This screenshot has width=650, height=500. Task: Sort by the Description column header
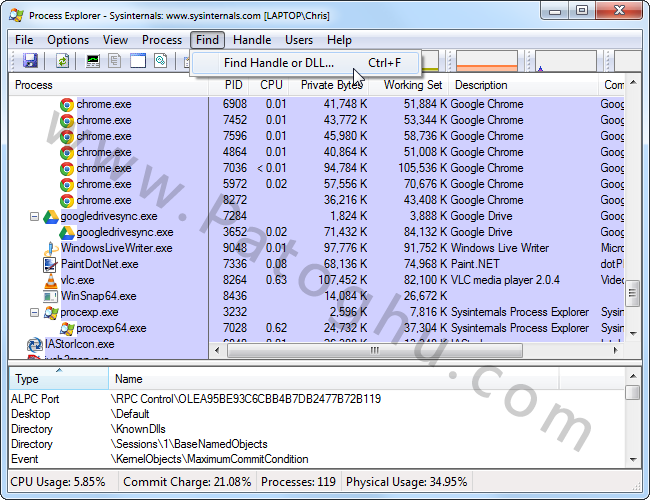pyautogui.click(x=524, y=85)
